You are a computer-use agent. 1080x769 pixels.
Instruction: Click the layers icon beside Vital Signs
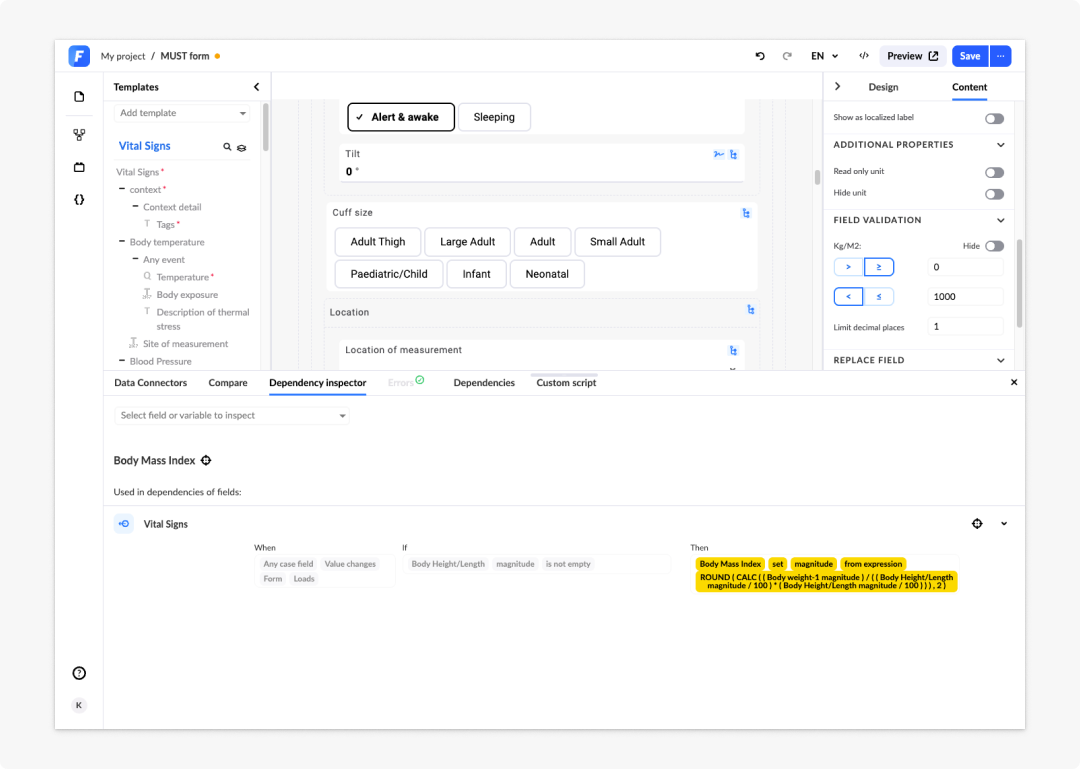tap(242, 147)
